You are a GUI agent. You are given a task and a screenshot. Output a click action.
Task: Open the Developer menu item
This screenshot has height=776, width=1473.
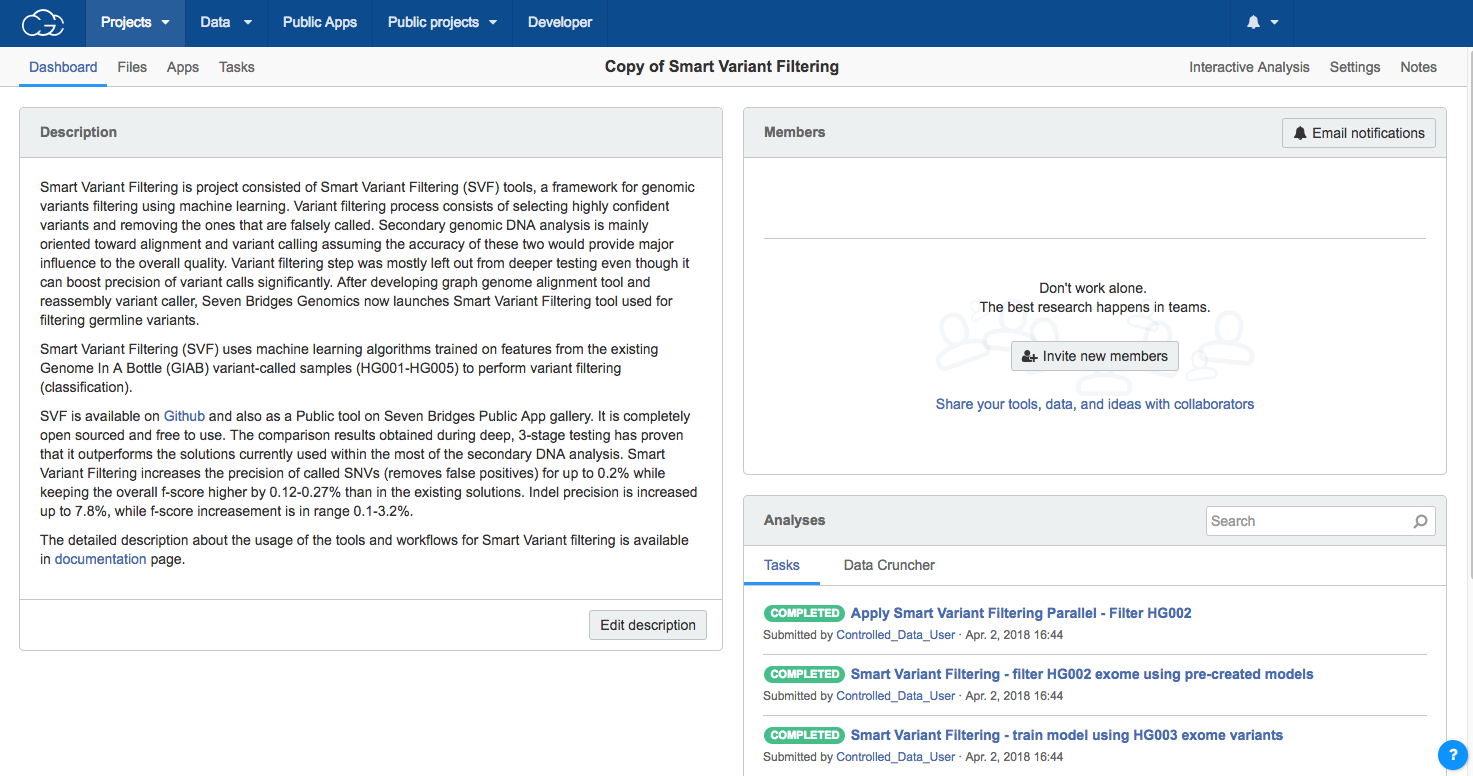coord(560,22)
